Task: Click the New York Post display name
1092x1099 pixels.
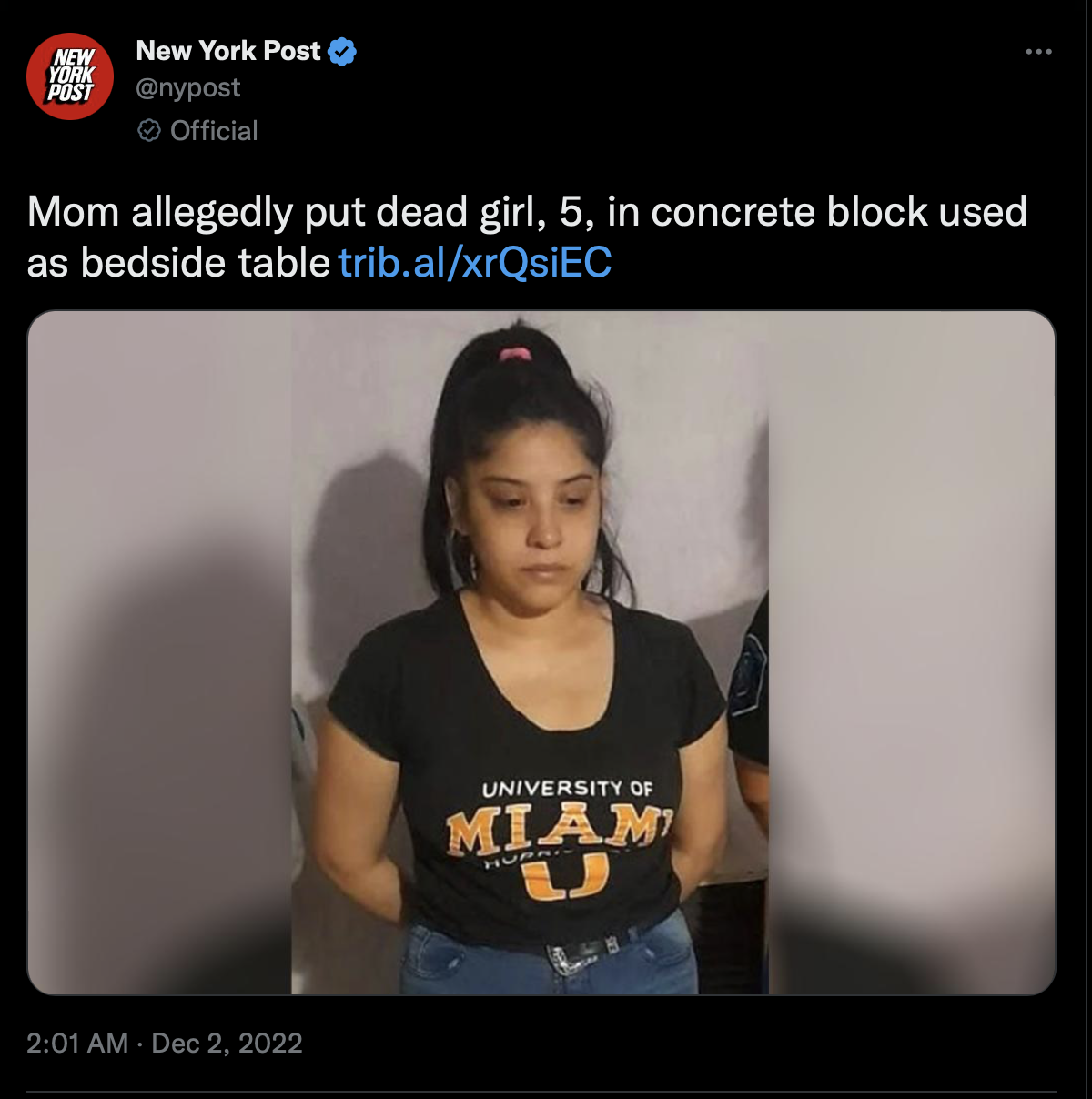Action: click(x=228, y=51)
